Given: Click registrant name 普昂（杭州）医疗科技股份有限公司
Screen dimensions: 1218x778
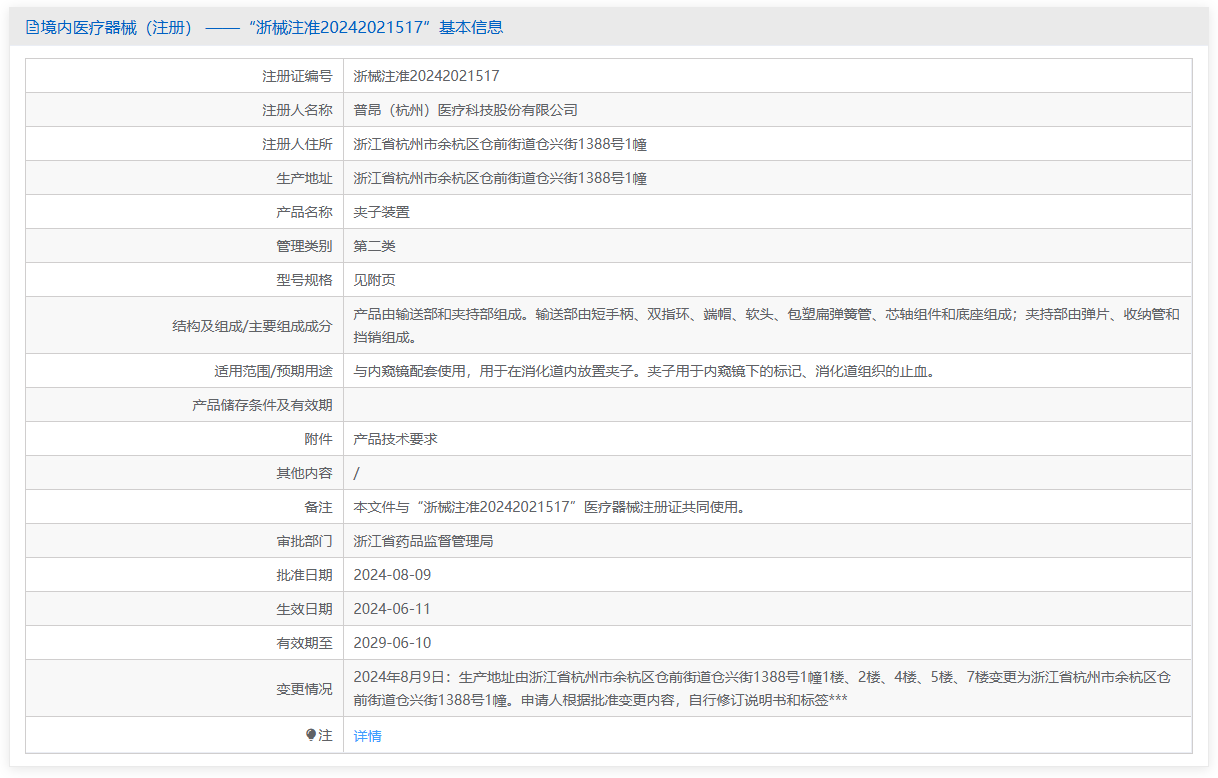Looking at the screenshot, I should 466,110.
